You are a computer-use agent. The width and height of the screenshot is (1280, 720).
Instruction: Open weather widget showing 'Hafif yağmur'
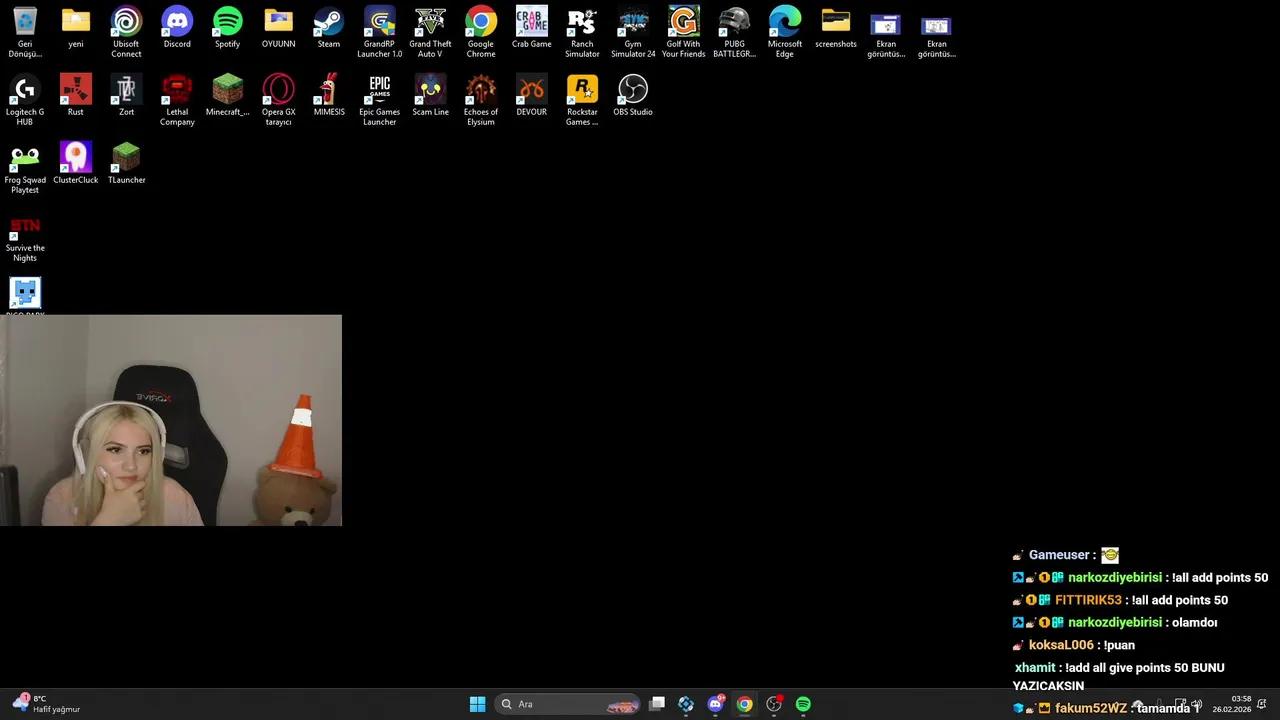click(45, 704)
